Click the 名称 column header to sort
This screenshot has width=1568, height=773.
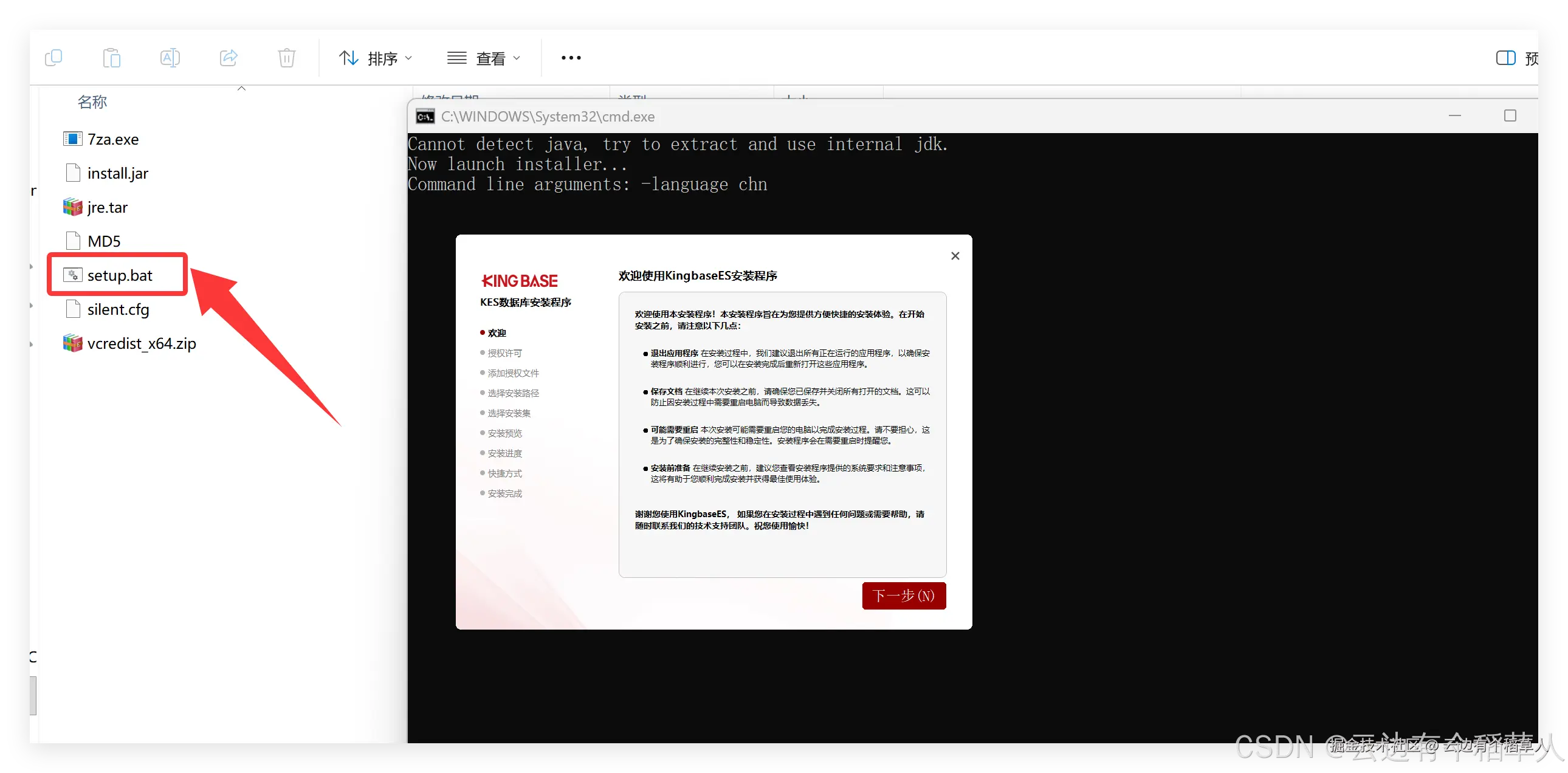(x=92, y=101)
